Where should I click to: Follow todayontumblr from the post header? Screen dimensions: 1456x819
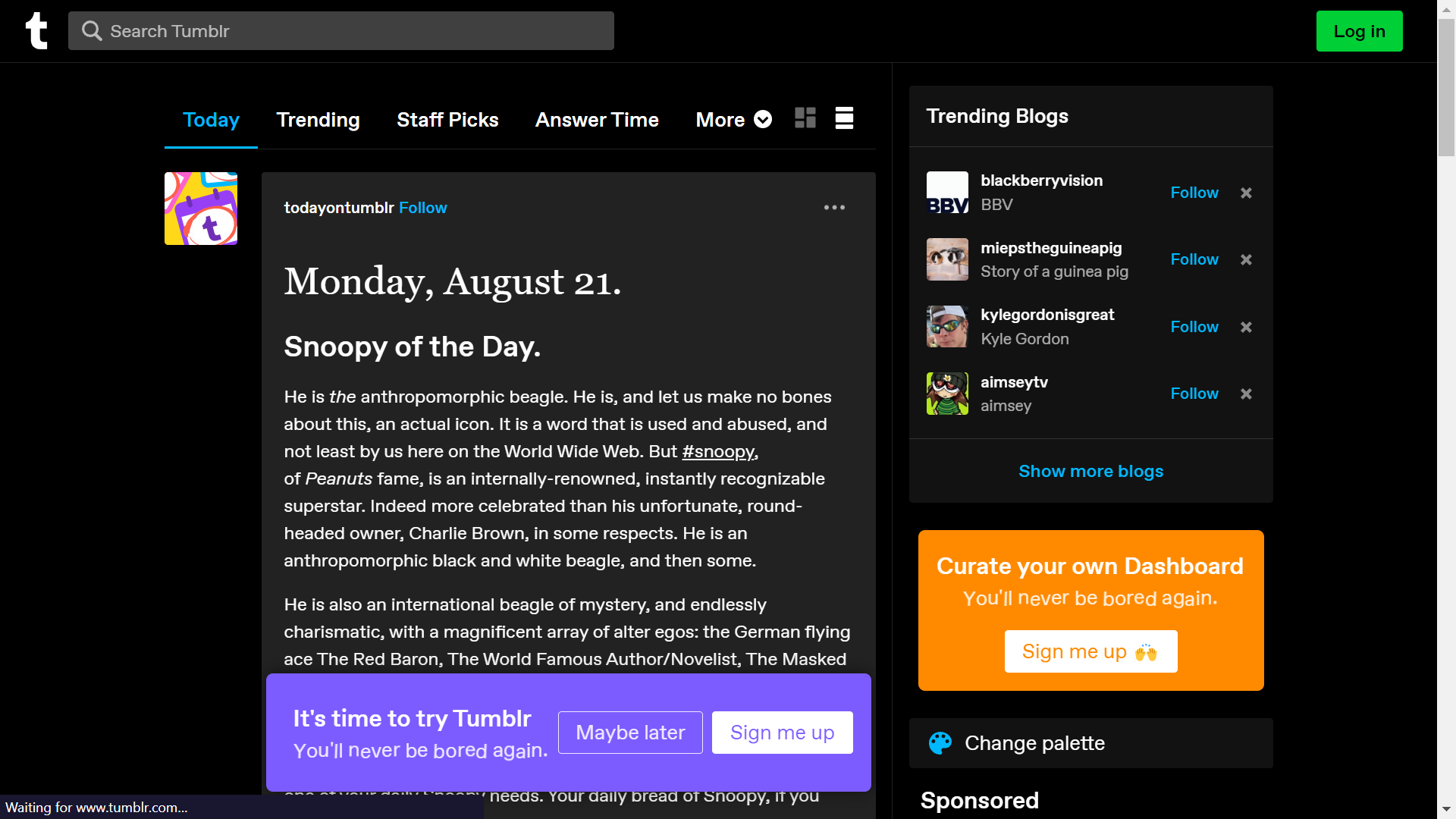click(x=422, y=208)
